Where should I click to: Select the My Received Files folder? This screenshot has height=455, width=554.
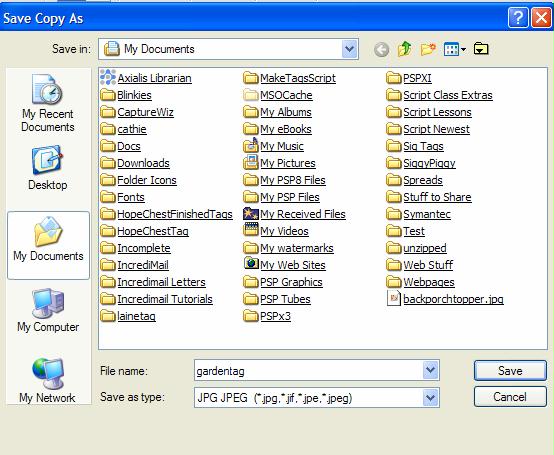pos(294,214)
